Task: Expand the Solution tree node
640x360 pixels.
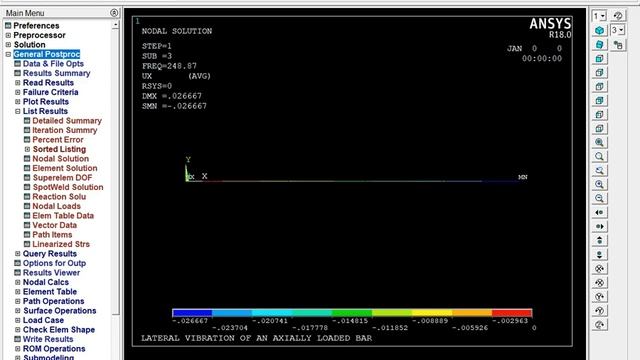Action: (x=8, y=44)
